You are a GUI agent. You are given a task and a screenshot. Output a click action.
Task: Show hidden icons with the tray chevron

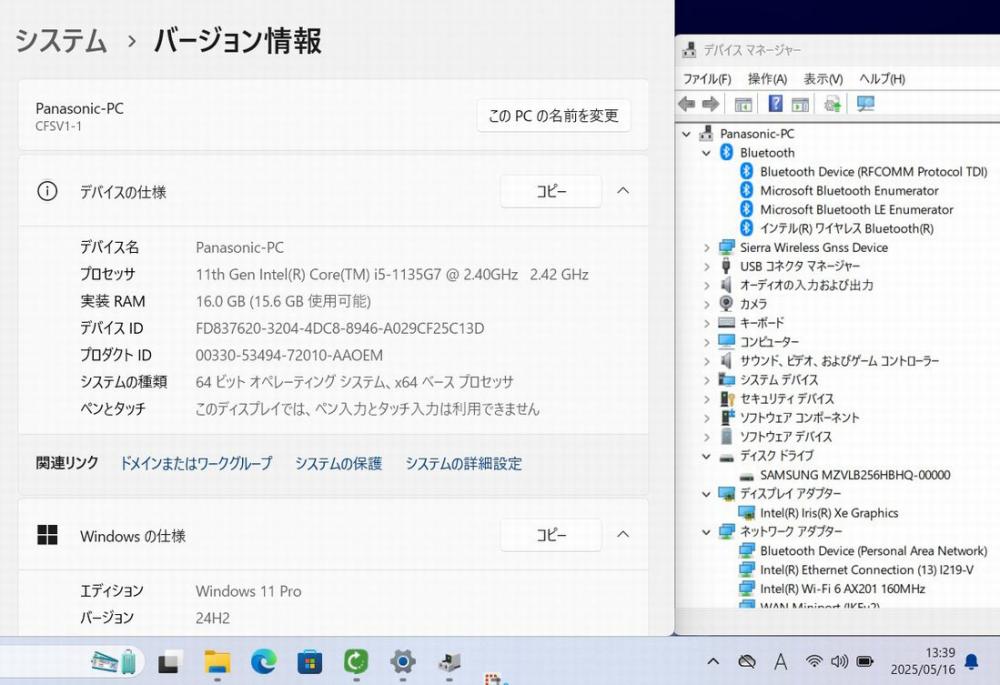(x=713, y=661)
